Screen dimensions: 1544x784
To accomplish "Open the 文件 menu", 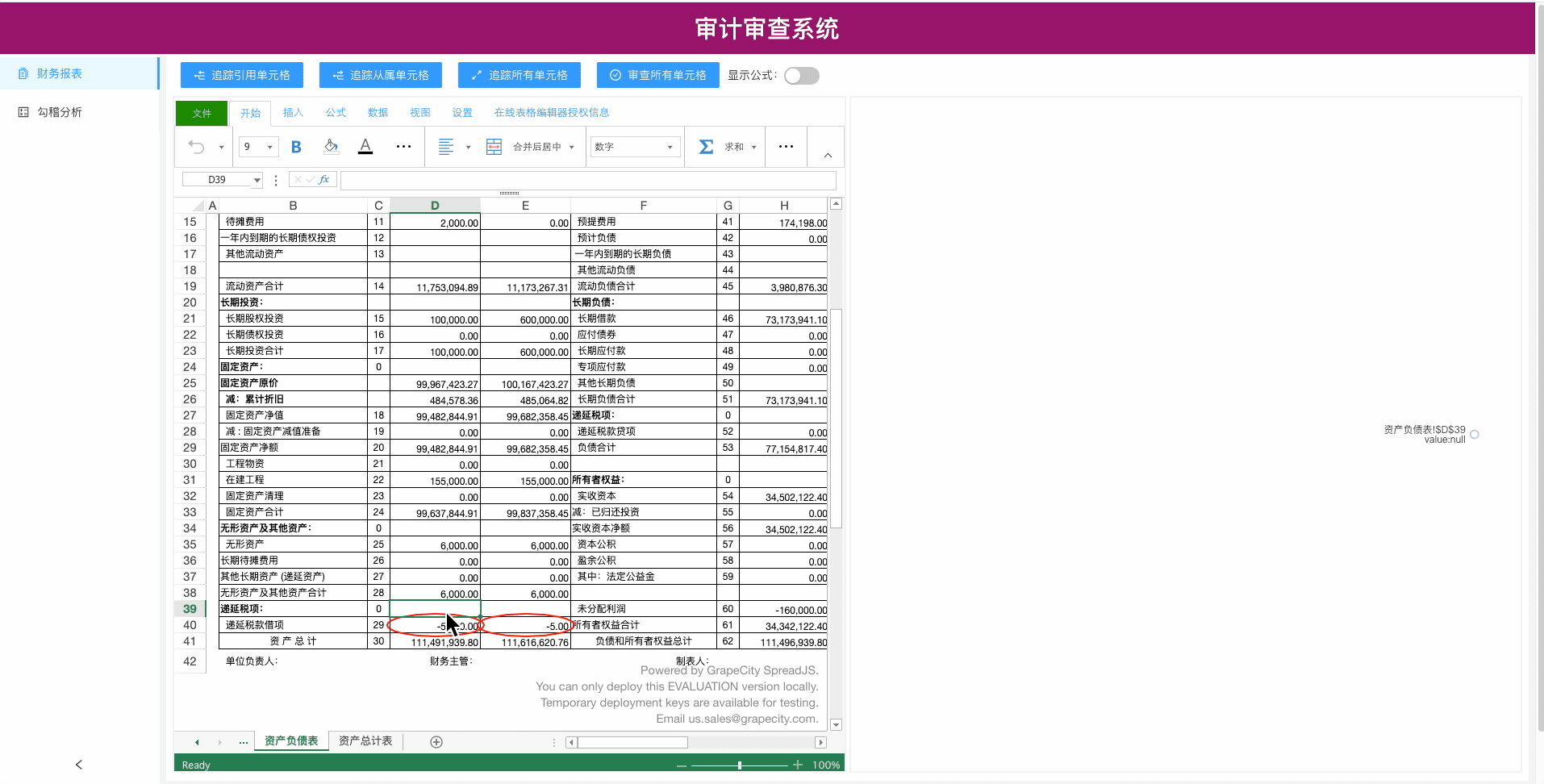I will tap(202, 113).
